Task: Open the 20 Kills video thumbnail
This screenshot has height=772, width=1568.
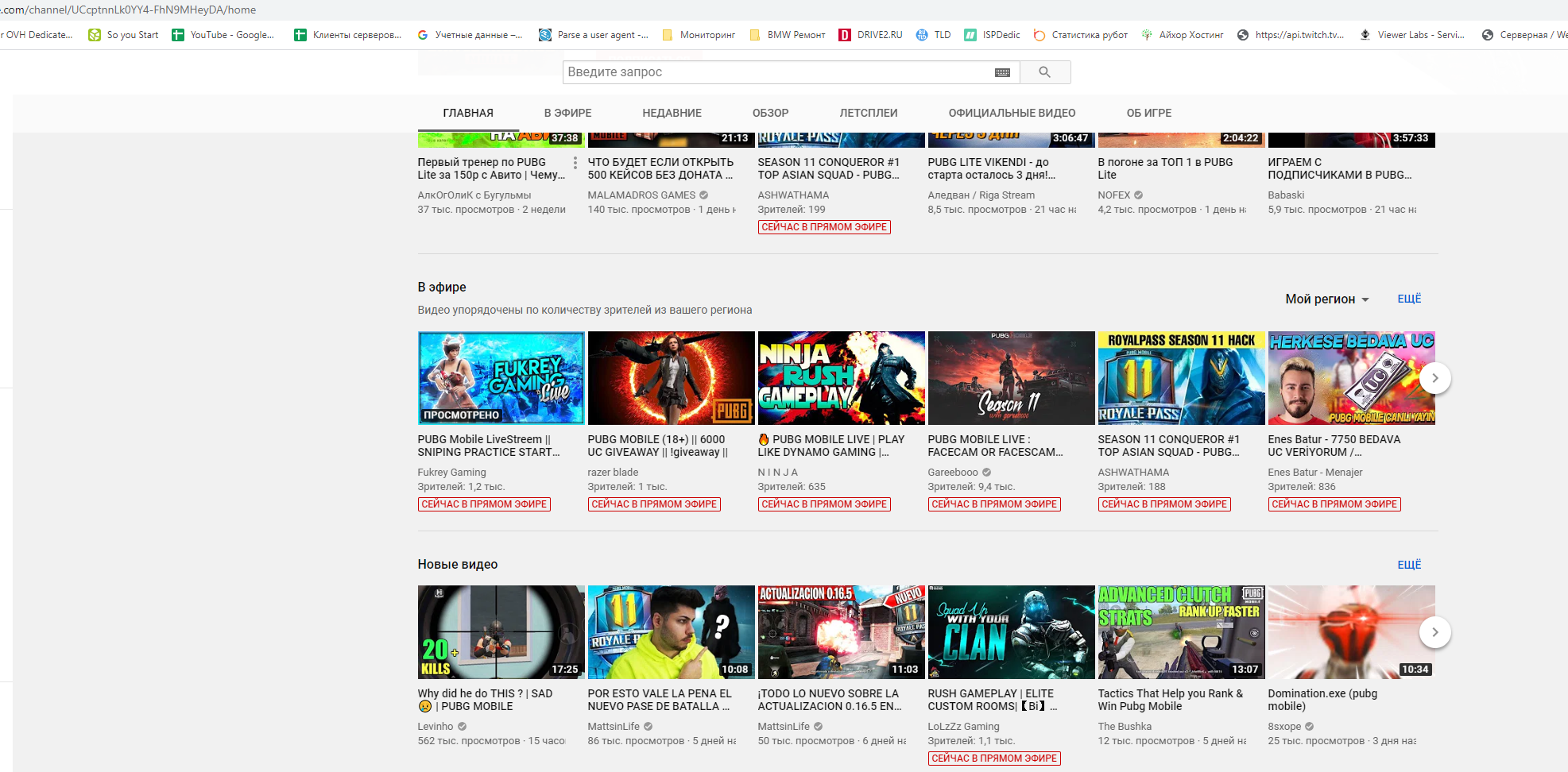Action: point(501,632)
